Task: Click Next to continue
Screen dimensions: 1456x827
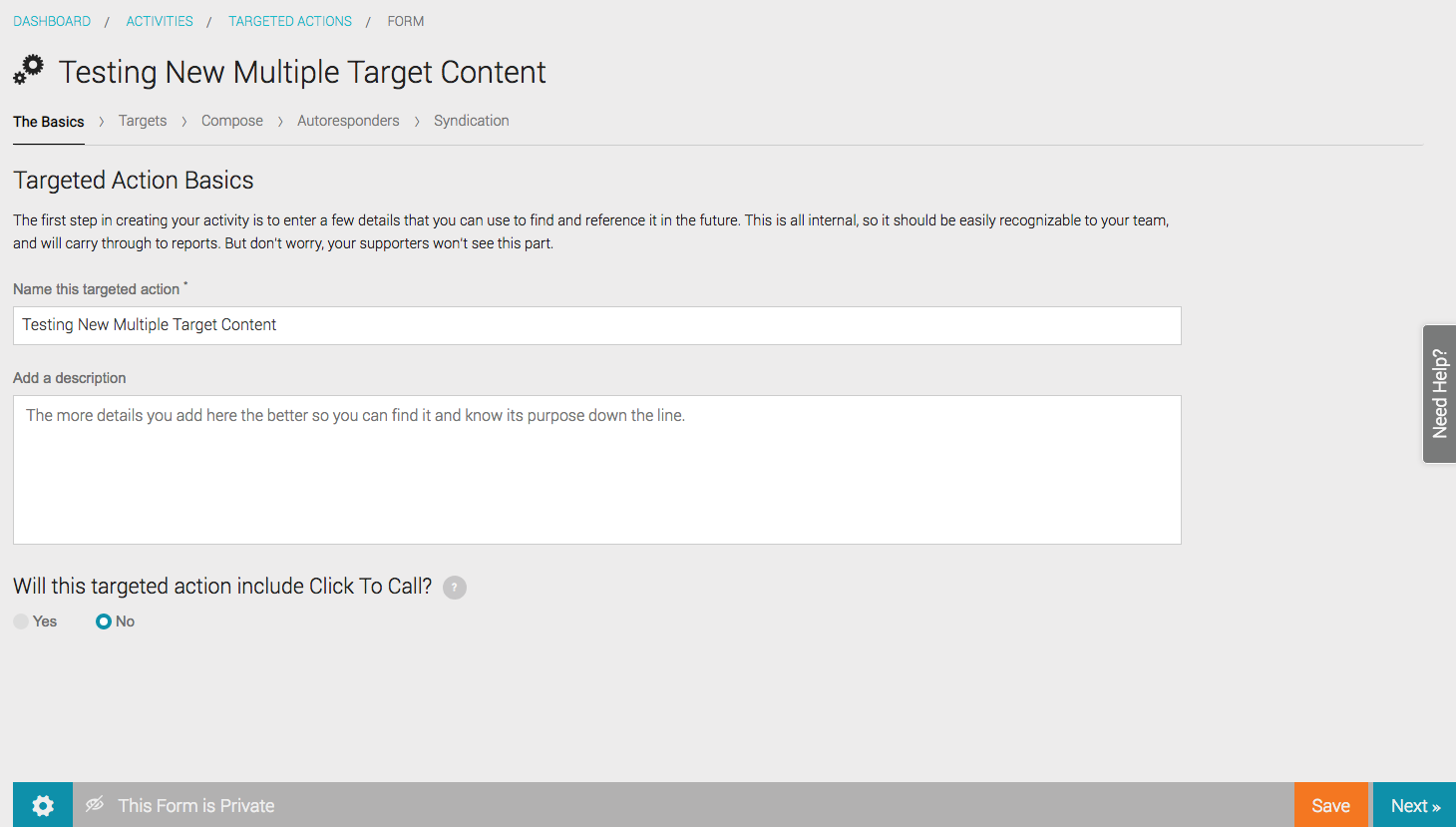Action: [1415, 805]
